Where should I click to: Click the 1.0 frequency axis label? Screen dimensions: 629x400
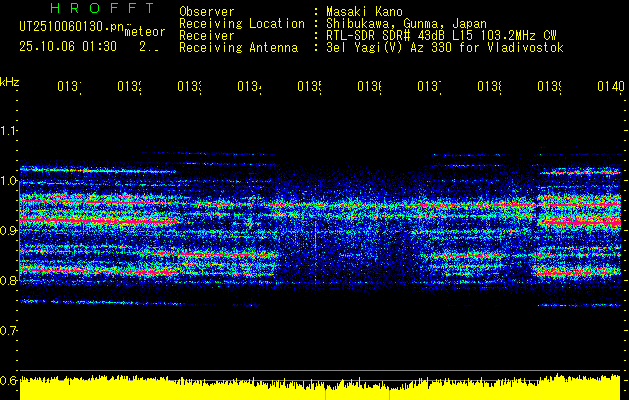(8, 181)
